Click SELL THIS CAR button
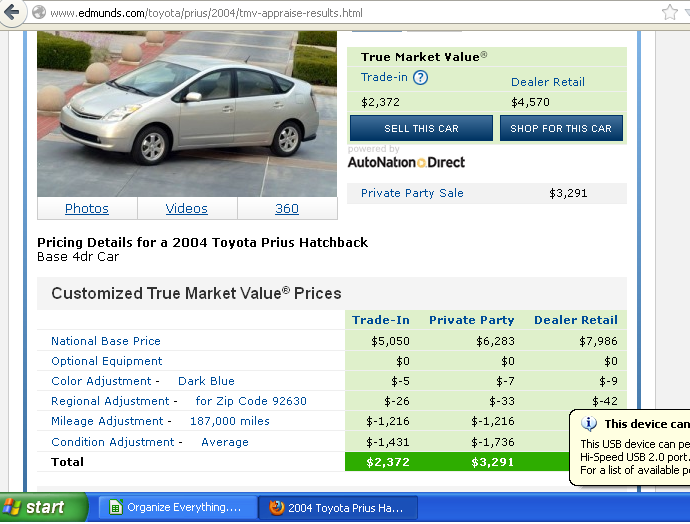Viewport: 690px width, 524px height. pyautogui.click(x=421, y=128)
